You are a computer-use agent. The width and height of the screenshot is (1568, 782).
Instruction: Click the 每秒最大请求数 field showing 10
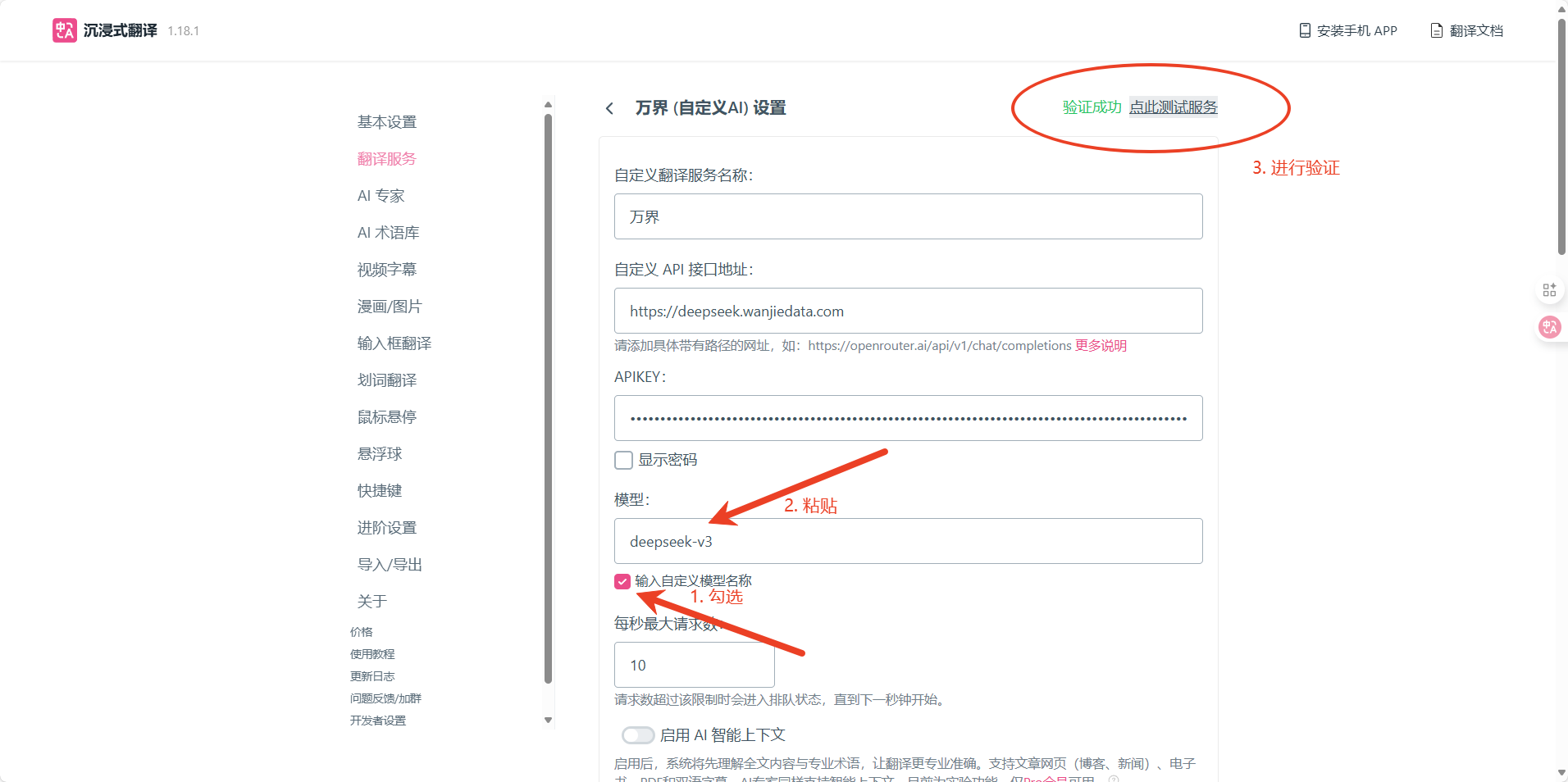coord(695,665)
